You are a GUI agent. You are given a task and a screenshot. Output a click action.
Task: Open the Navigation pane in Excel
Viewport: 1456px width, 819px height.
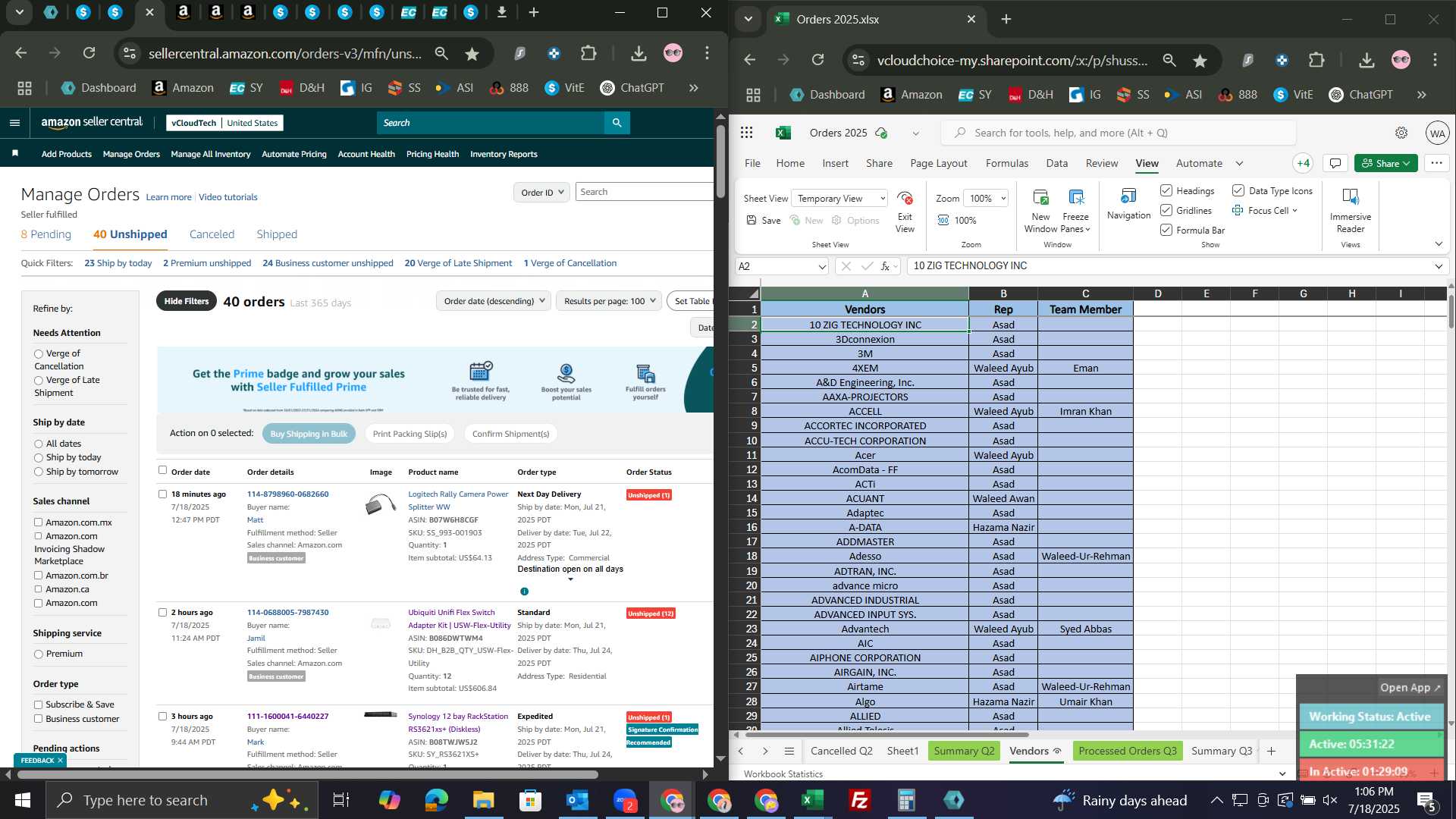pyautogui.click(x=1128, y=203)
